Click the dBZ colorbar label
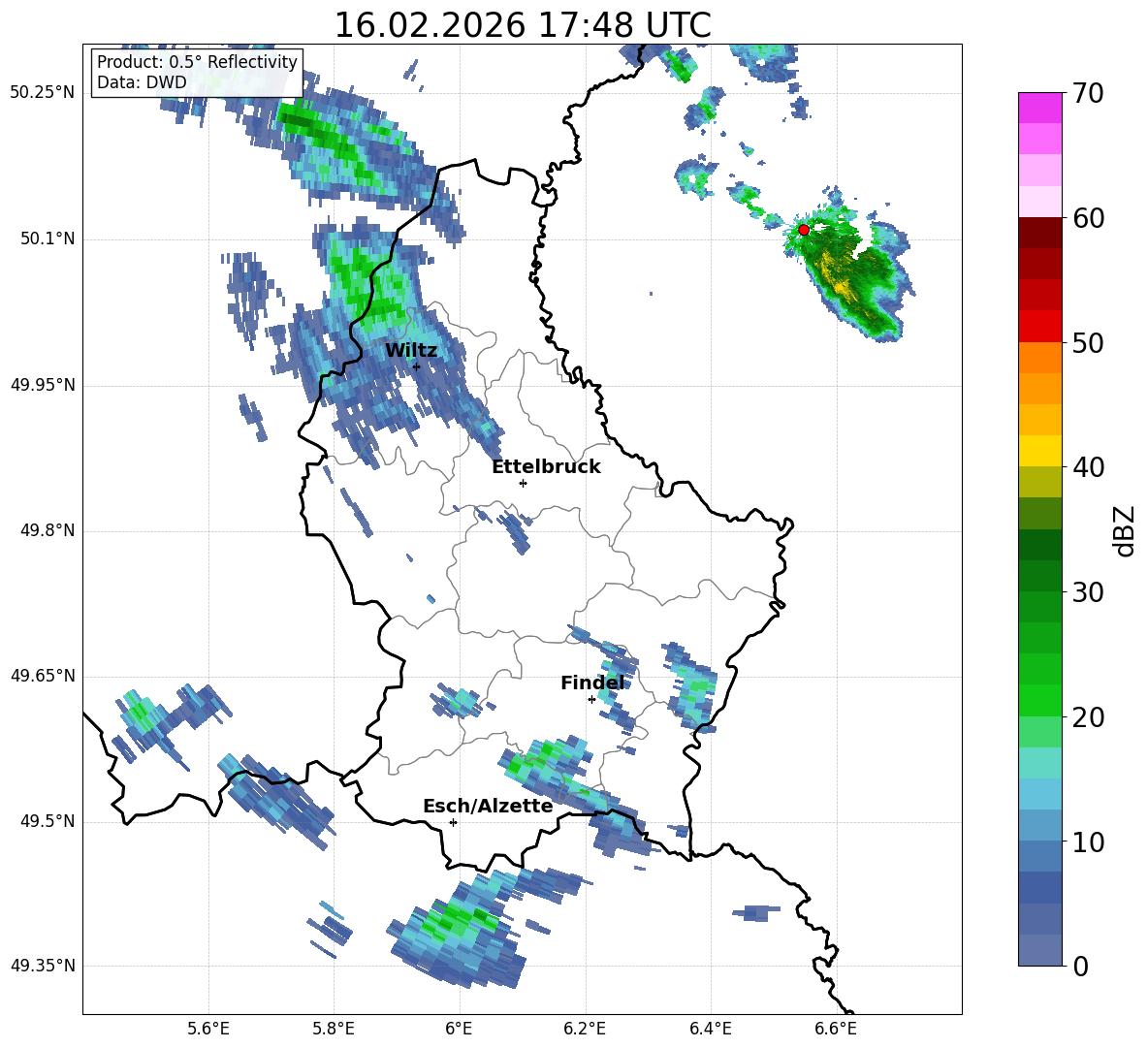This screenshot has width=1148, height=1048. tap(1125, 530)
